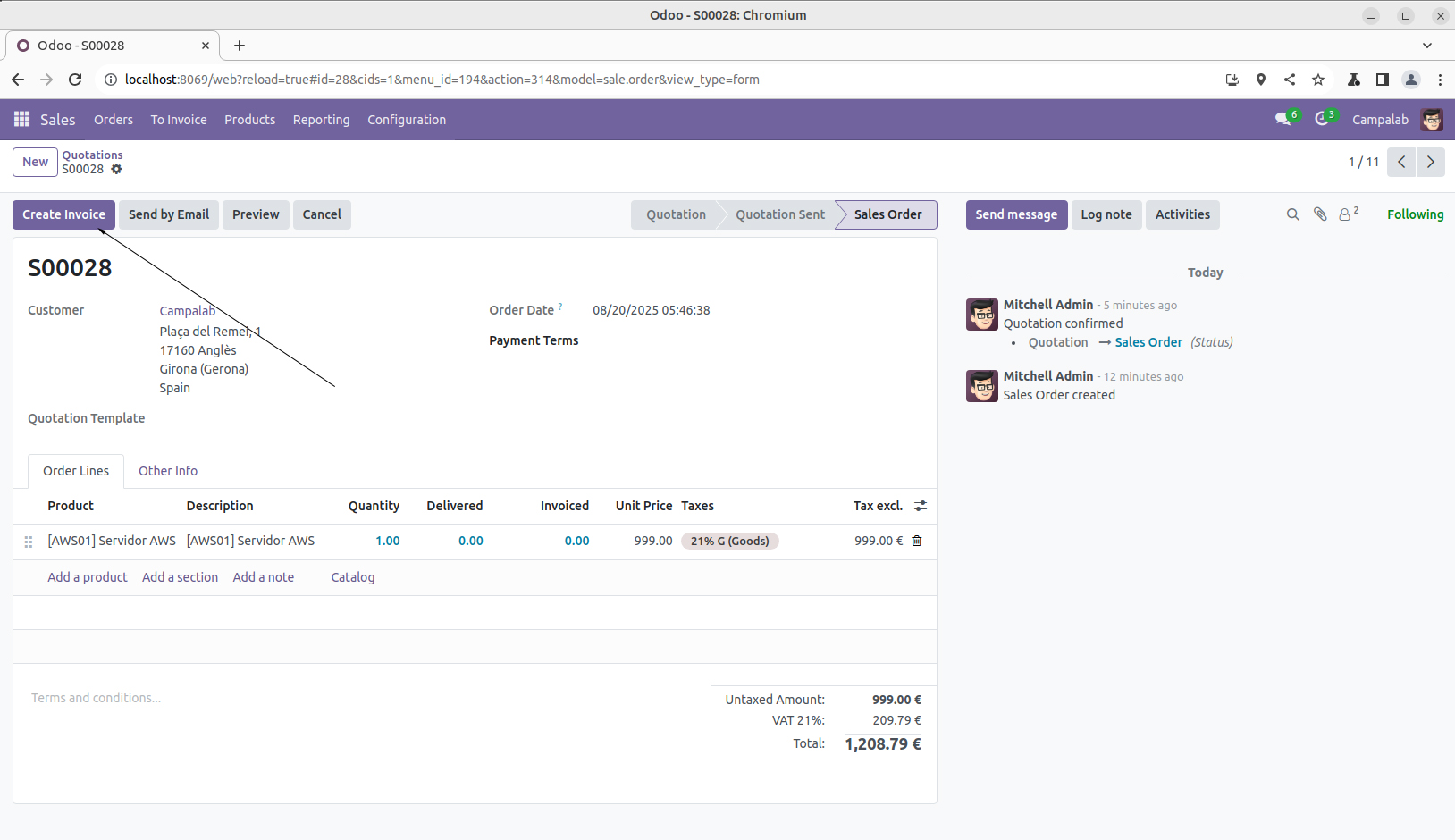Image resolution: width=1455 pixels, height=840 pixels.
Task: Click the gear icon beside S00028
Action: 116,169
